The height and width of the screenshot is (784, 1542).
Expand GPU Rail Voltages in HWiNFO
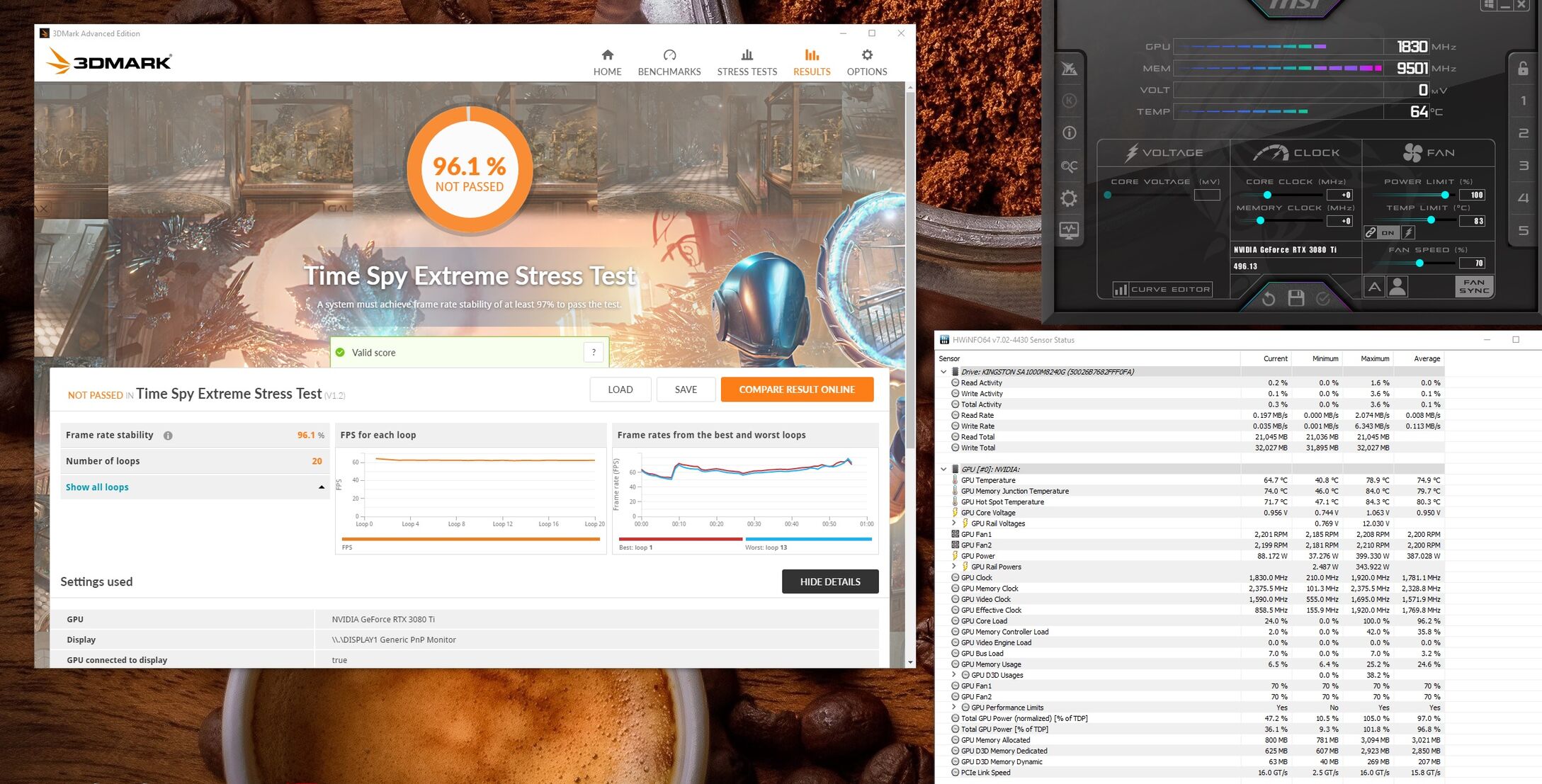point(953,523)
